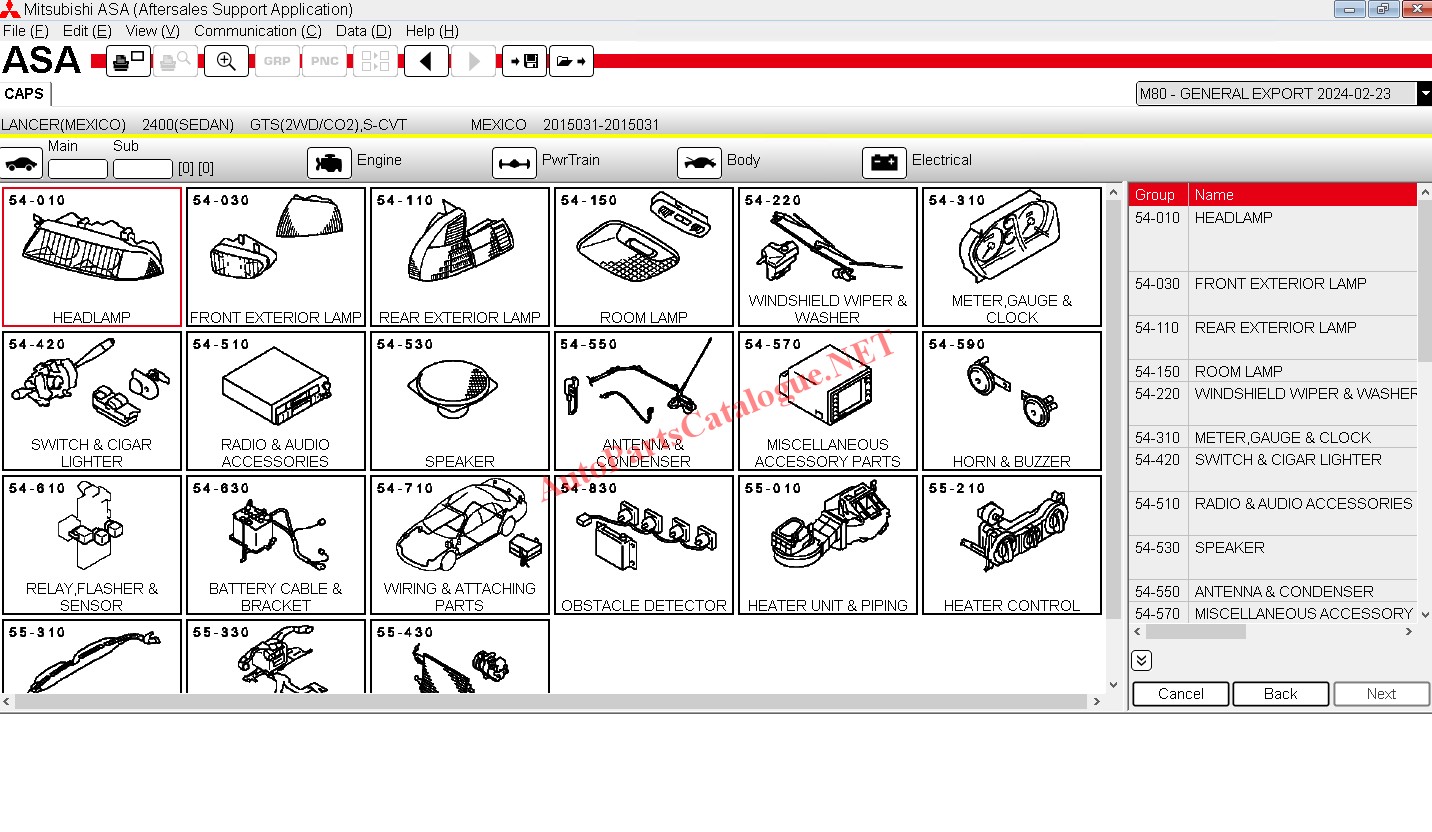Open the 54-590 HORN & BUZZER thumbnail

[x=1012, y=401]
